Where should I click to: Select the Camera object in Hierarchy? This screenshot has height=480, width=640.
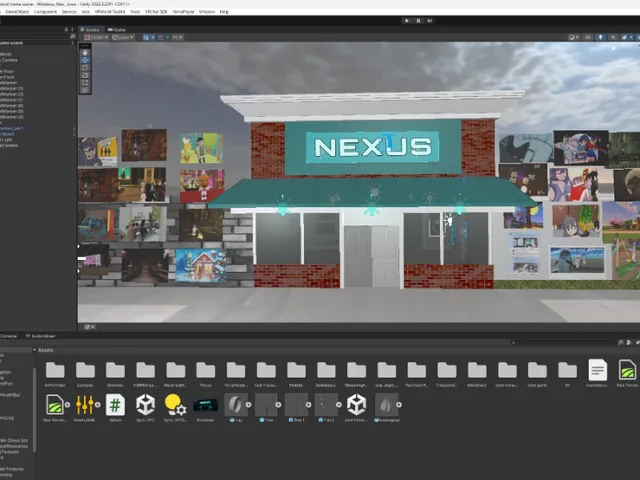(9, 60)
